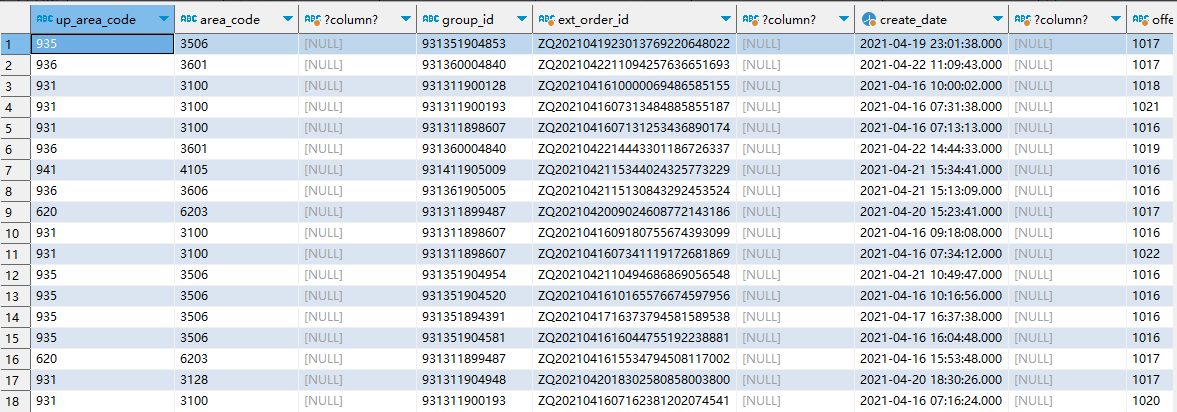Viewport: 1177px width, 412px height.
Task: Click group_id cell 931351904954
Action: 474,275
